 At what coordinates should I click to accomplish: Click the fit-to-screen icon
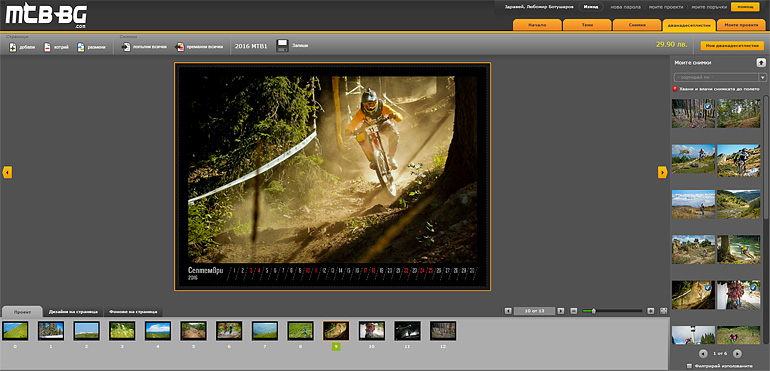(x=663, y=311)
